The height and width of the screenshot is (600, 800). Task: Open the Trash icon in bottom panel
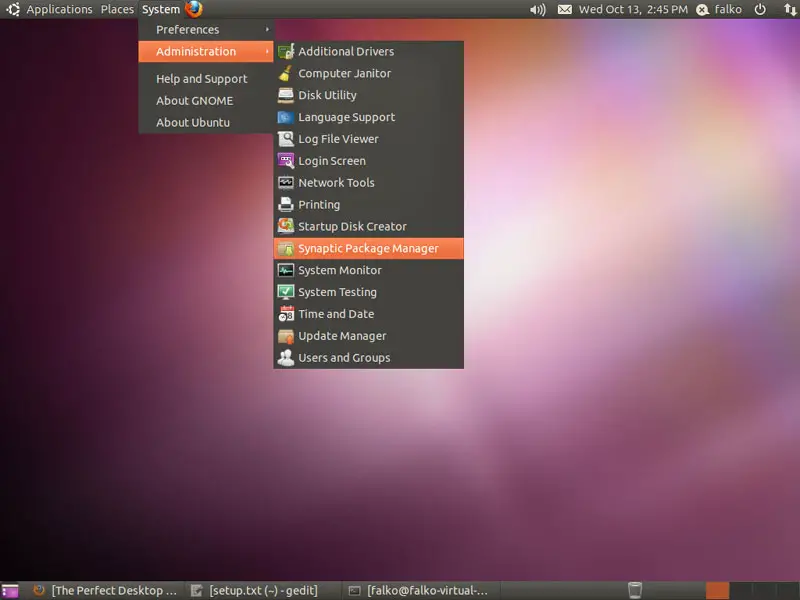pos(635,590)
